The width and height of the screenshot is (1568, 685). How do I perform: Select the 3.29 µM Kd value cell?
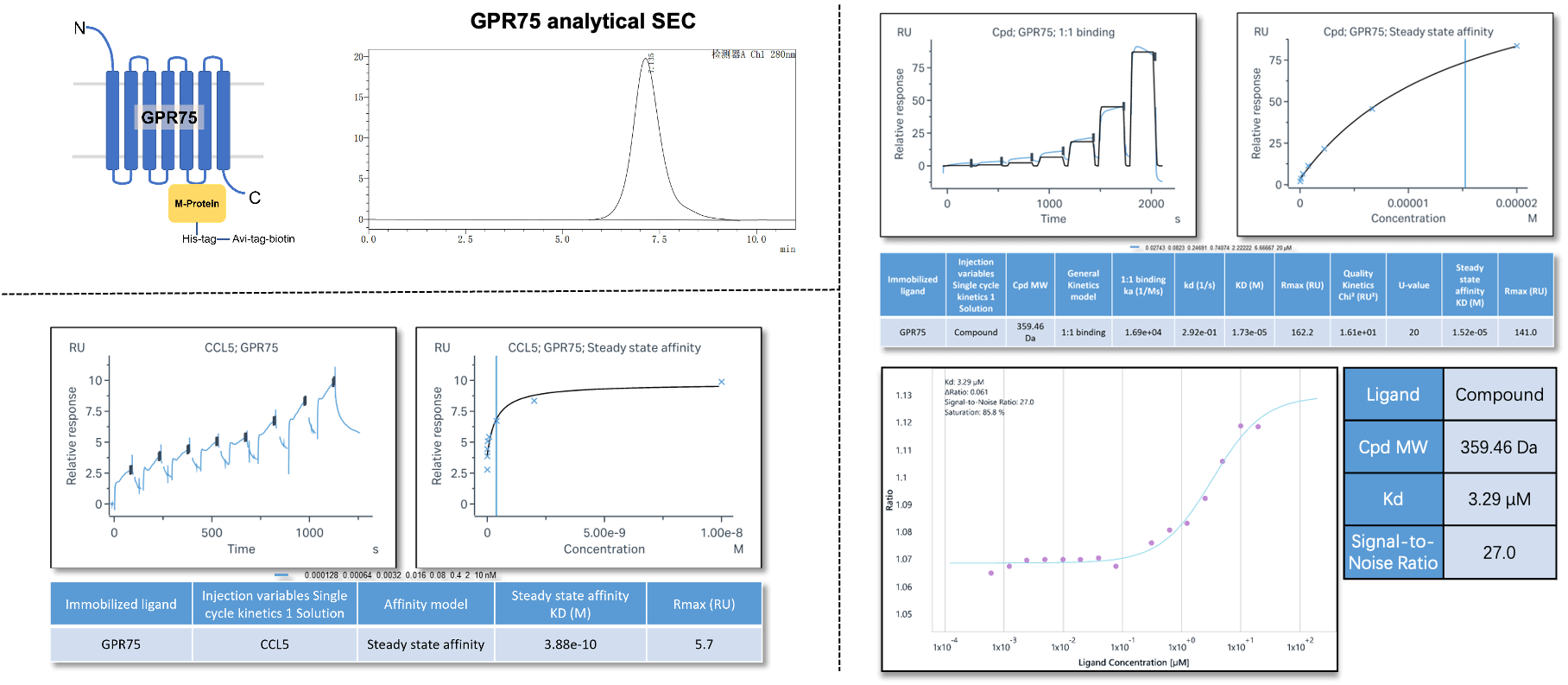point(1498,499)
